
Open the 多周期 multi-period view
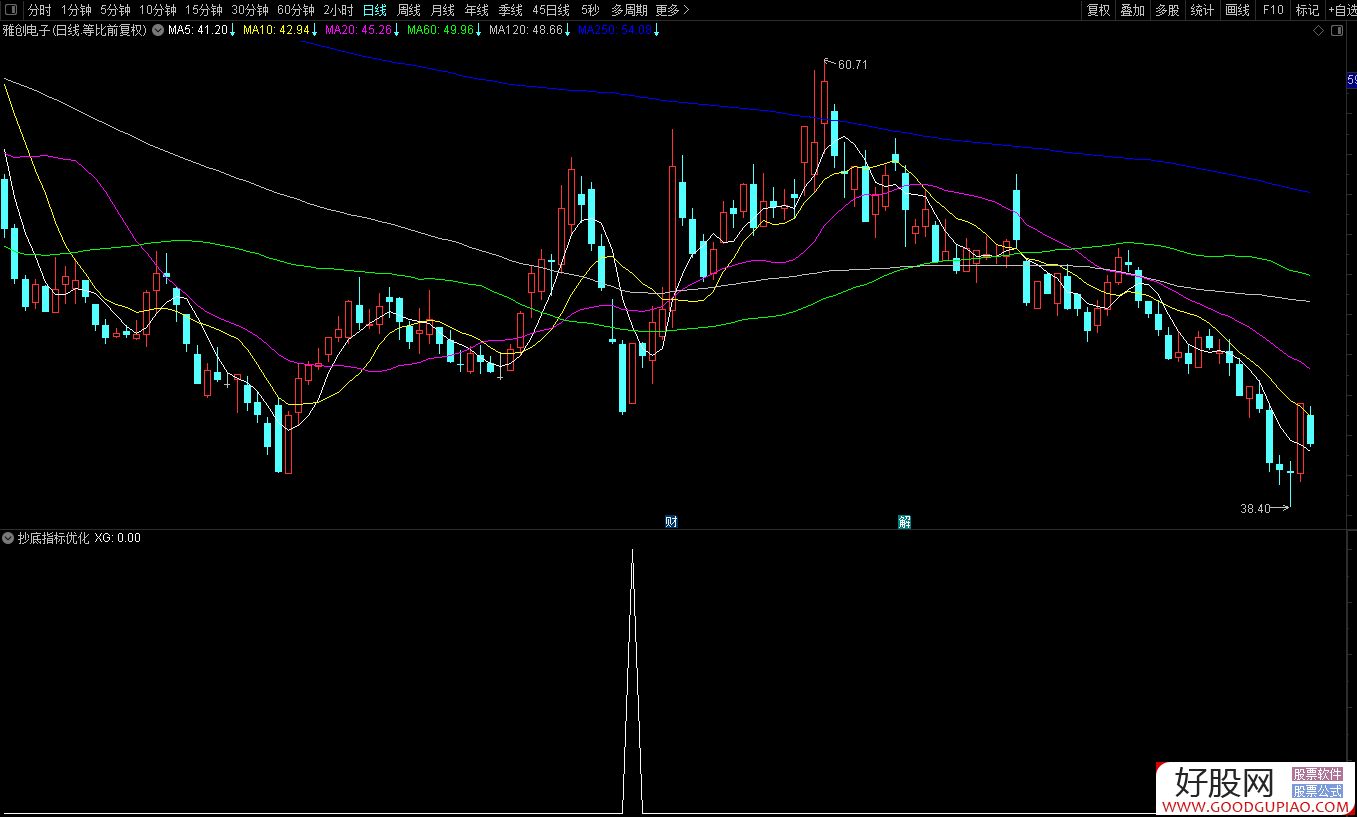[x=629, y=10]
